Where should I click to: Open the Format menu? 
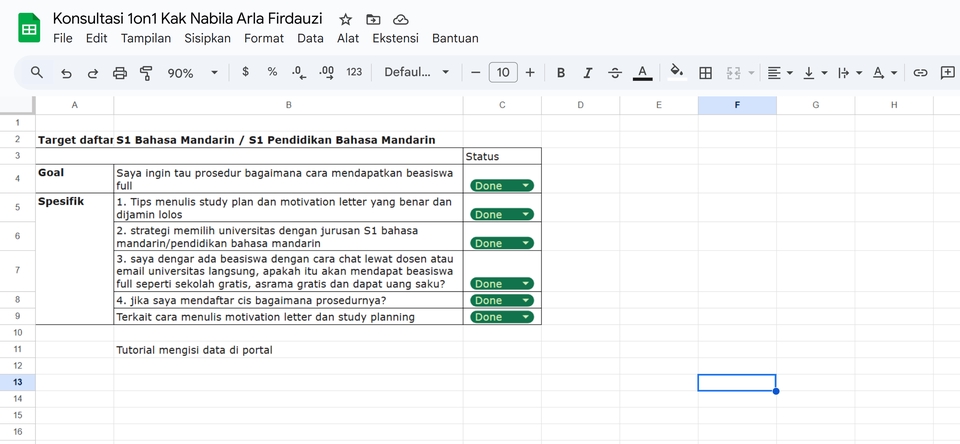pyautogui.click(x=264, y=38)
